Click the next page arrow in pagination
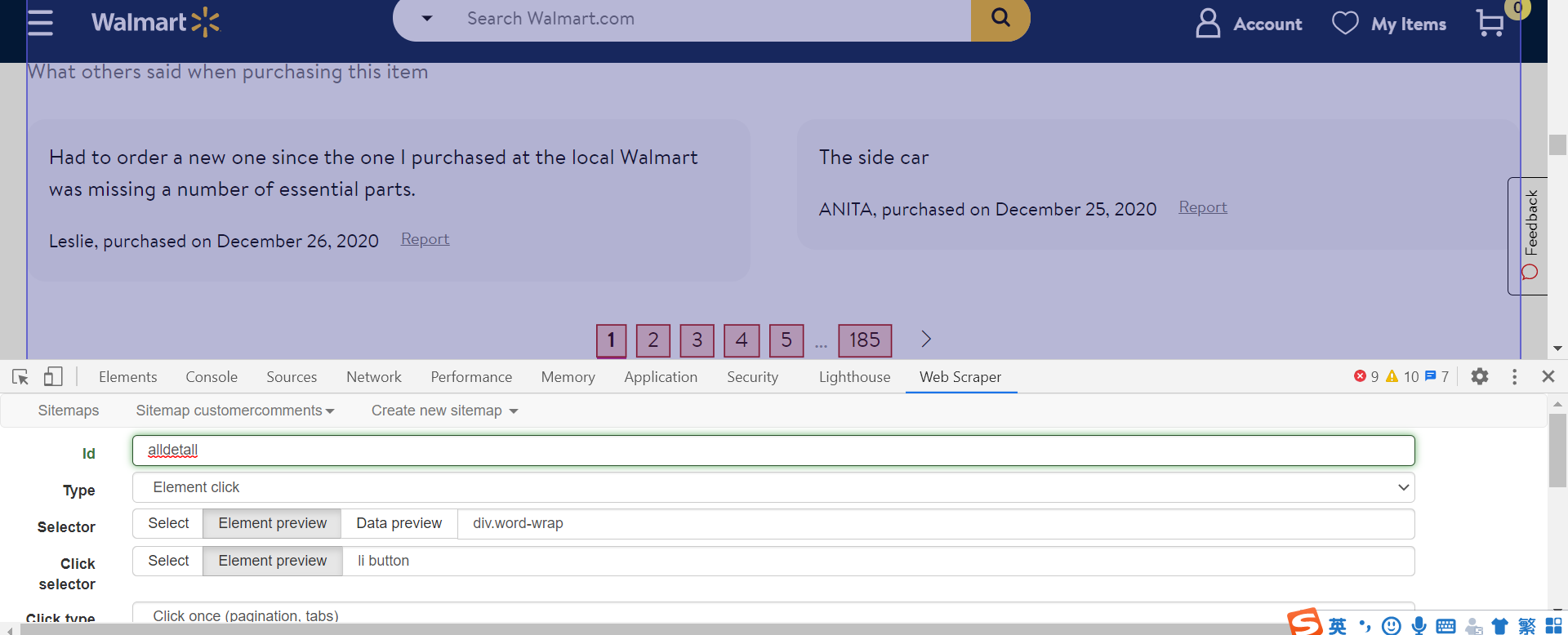Viewport: 1568px width, 635px height. point(926,340)
